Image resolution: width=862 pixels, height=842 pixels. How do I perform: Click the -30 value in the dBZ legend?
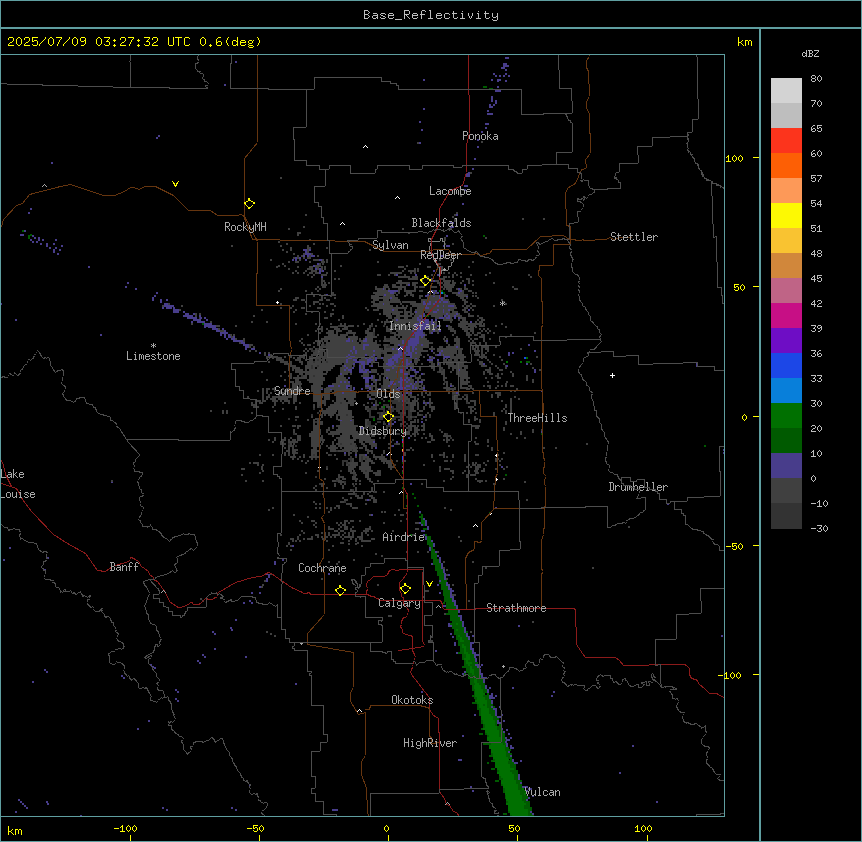819,528
